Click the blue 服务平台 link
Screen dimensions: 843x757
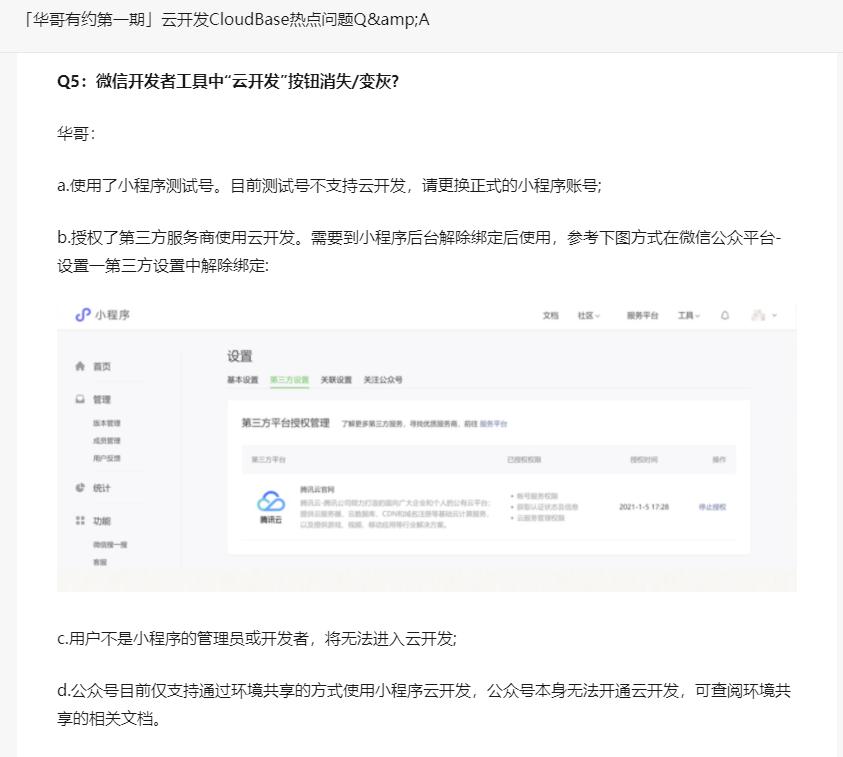click(494, 424)
